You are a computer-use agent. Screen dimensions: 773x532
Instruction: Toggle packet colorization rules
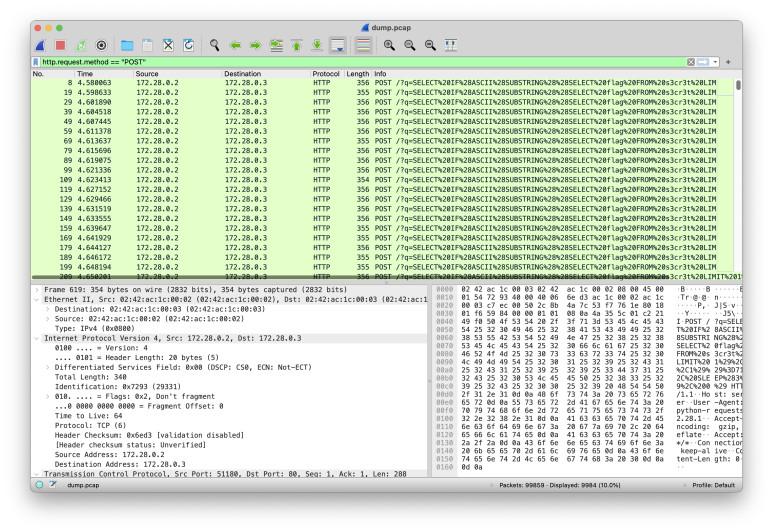coord(363,45)
